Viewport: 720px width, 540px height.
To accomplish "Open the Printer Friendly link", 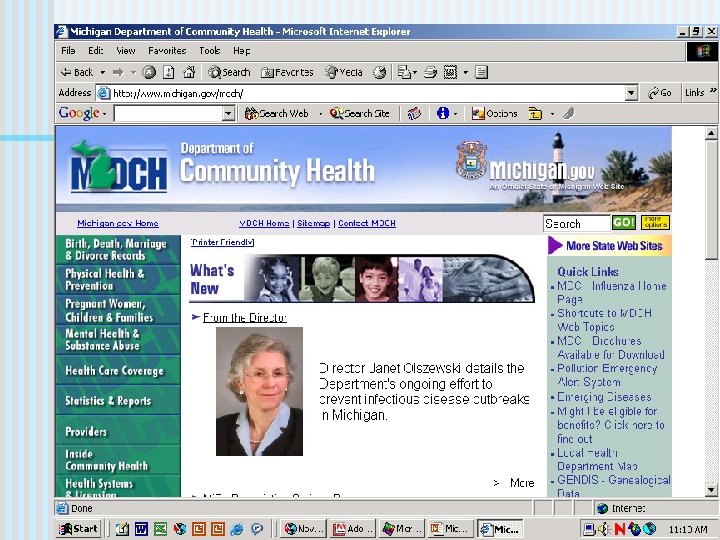I will tap(222, 242).
